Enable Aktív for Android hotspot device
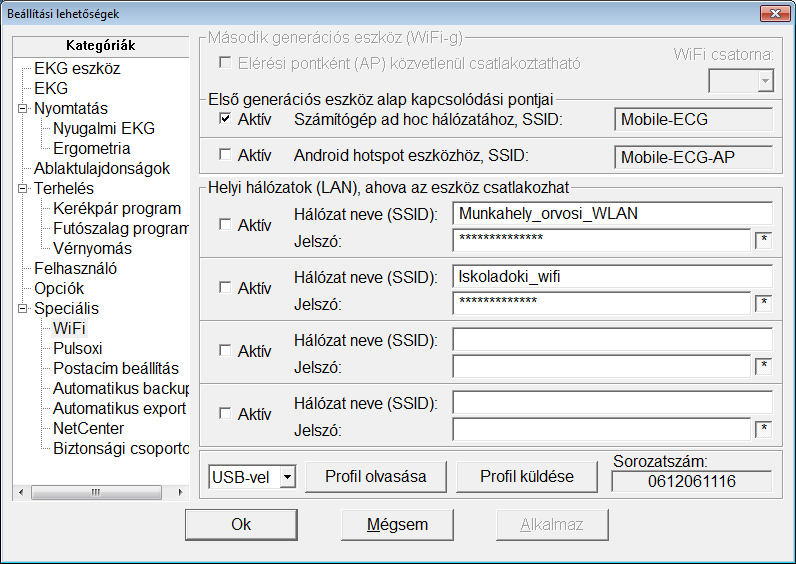The height and width of the screenshot is (564, 796). click(x=225, y=154)
